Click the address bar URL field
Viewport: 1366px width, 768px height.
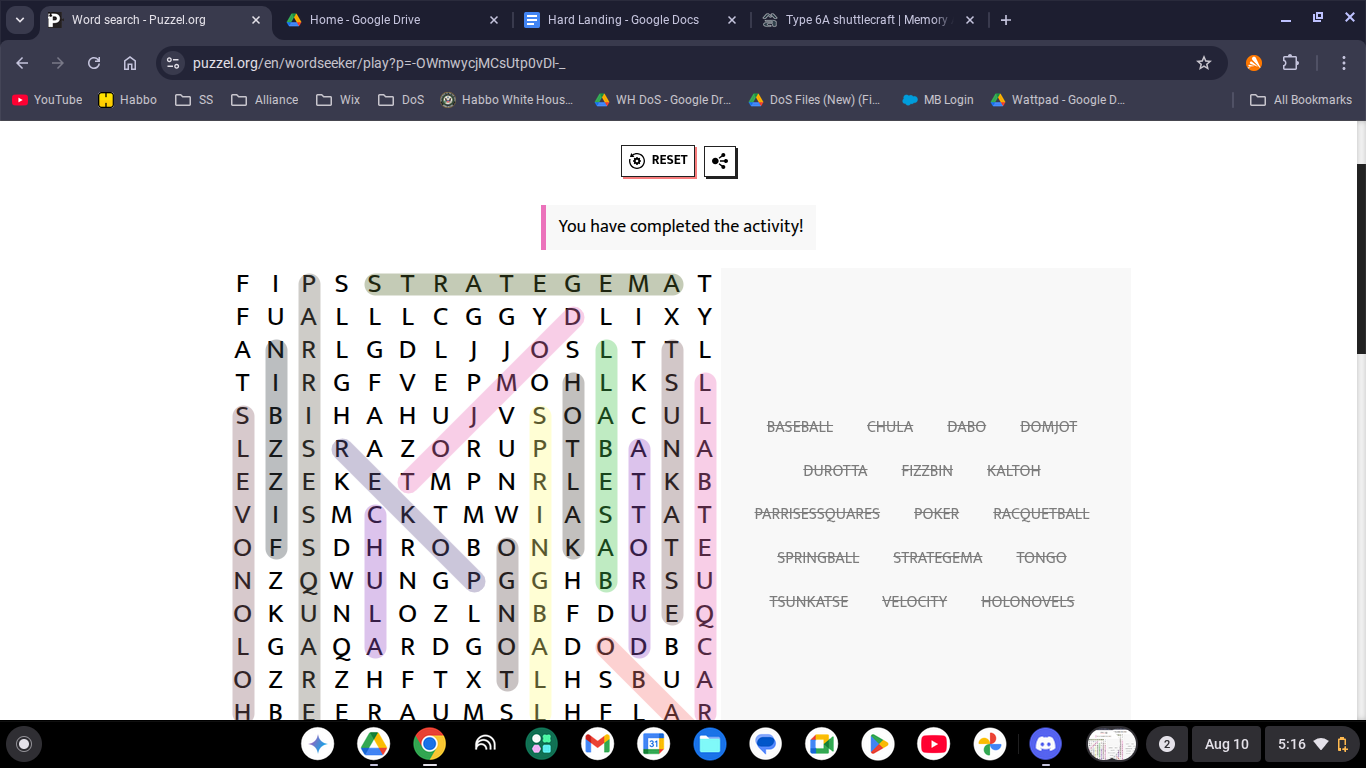click(x=680, y=63)
